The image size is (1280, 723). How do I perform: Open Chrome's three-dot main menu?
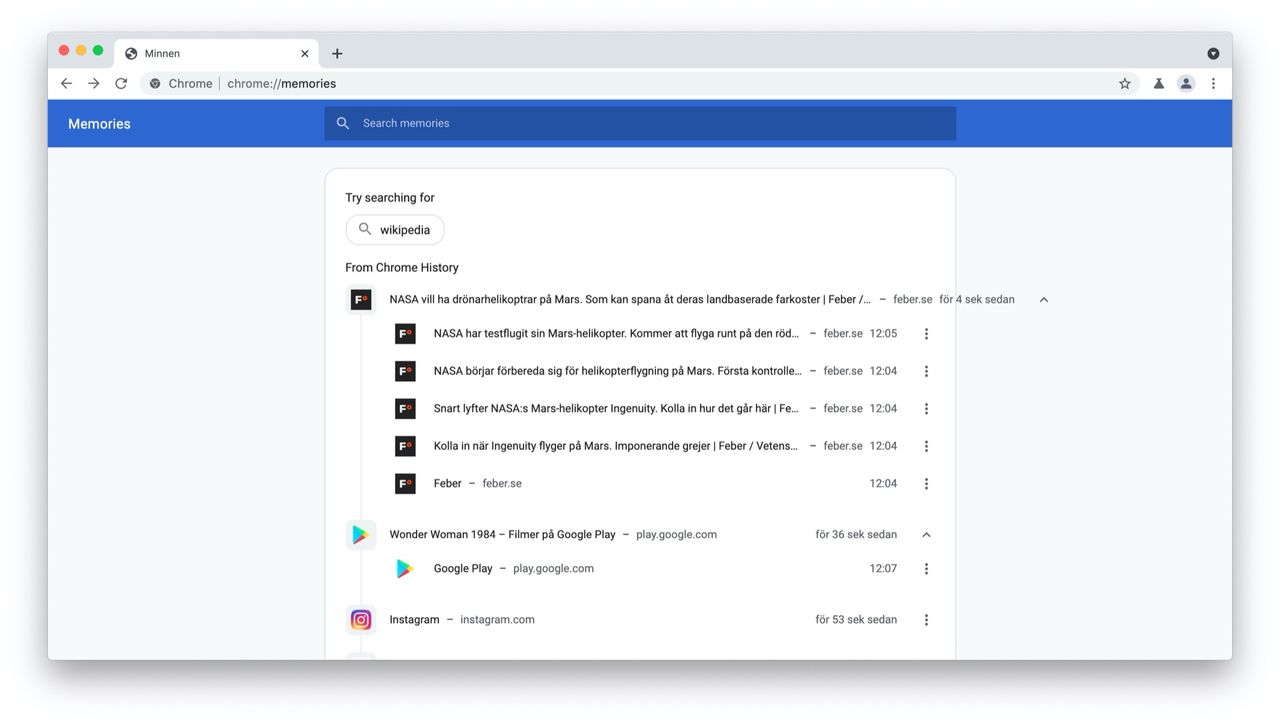pyautogui.click(x=1213, y=84)
